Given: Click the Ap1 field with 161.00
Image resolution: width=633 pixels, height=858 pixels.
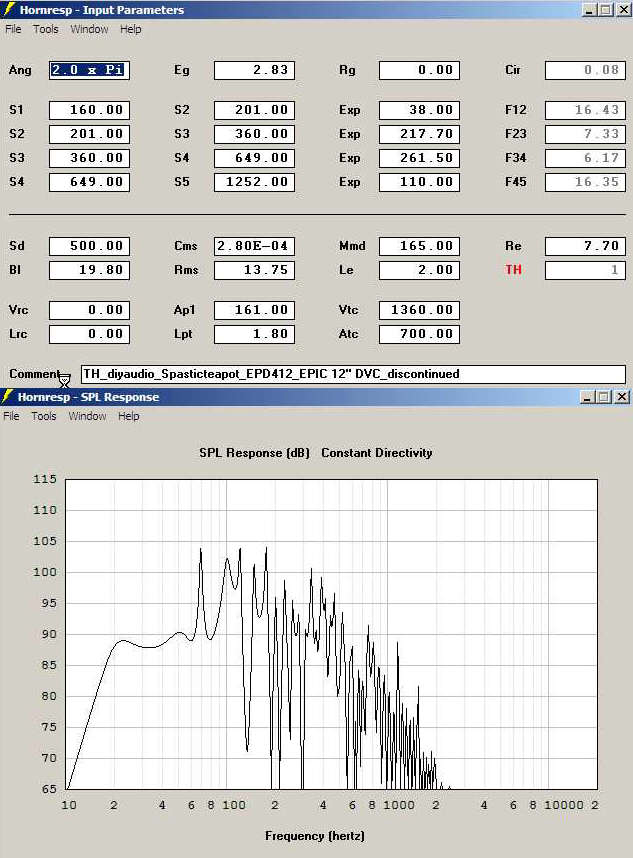Looking at the screenshot, I should (254, 310).
